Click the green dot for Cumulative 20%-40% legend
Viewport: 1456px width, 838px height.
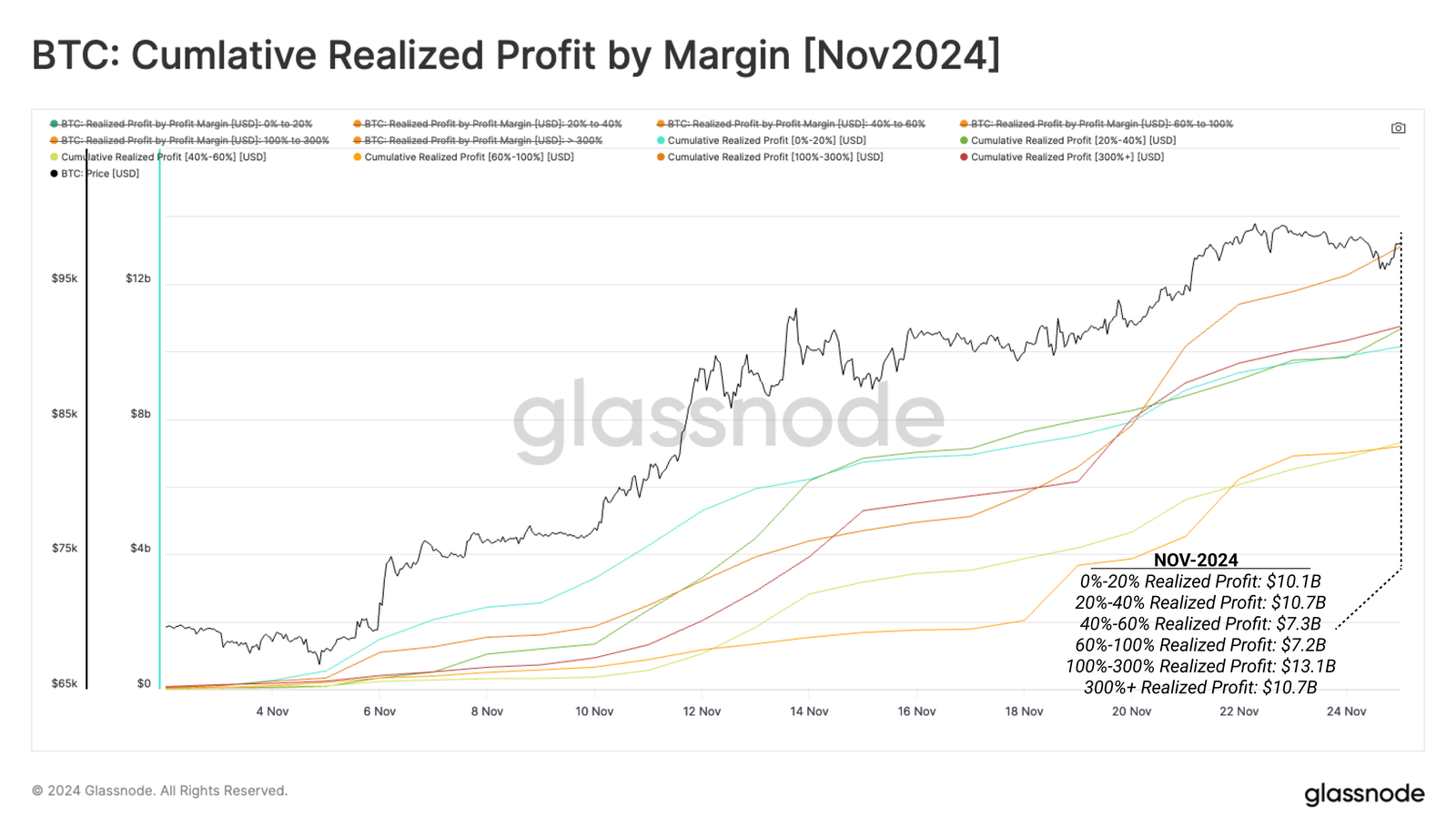pyautogui.click(x=964, y=141)
